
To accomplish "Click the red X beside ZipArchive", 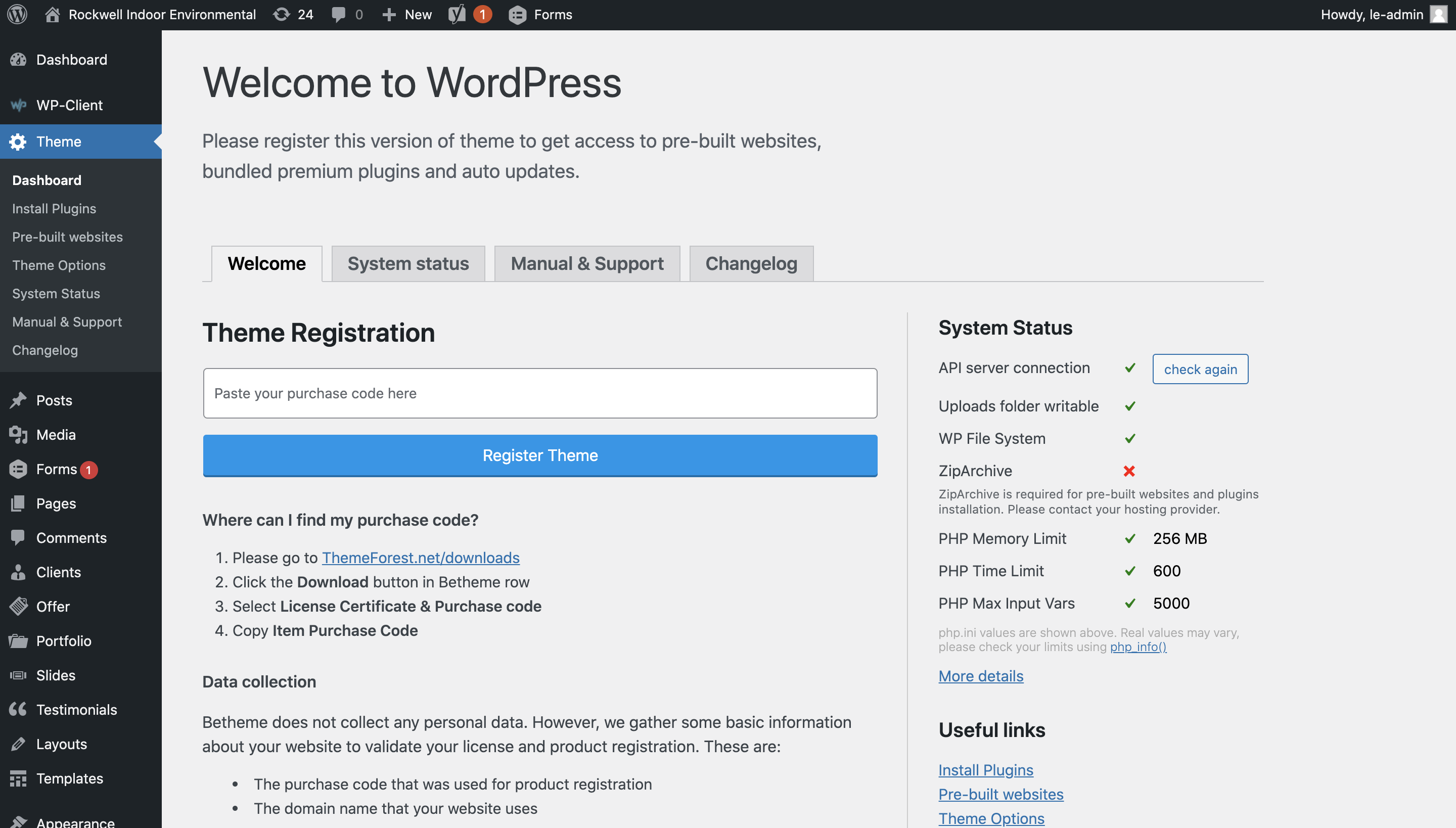I will point(1129,471).
